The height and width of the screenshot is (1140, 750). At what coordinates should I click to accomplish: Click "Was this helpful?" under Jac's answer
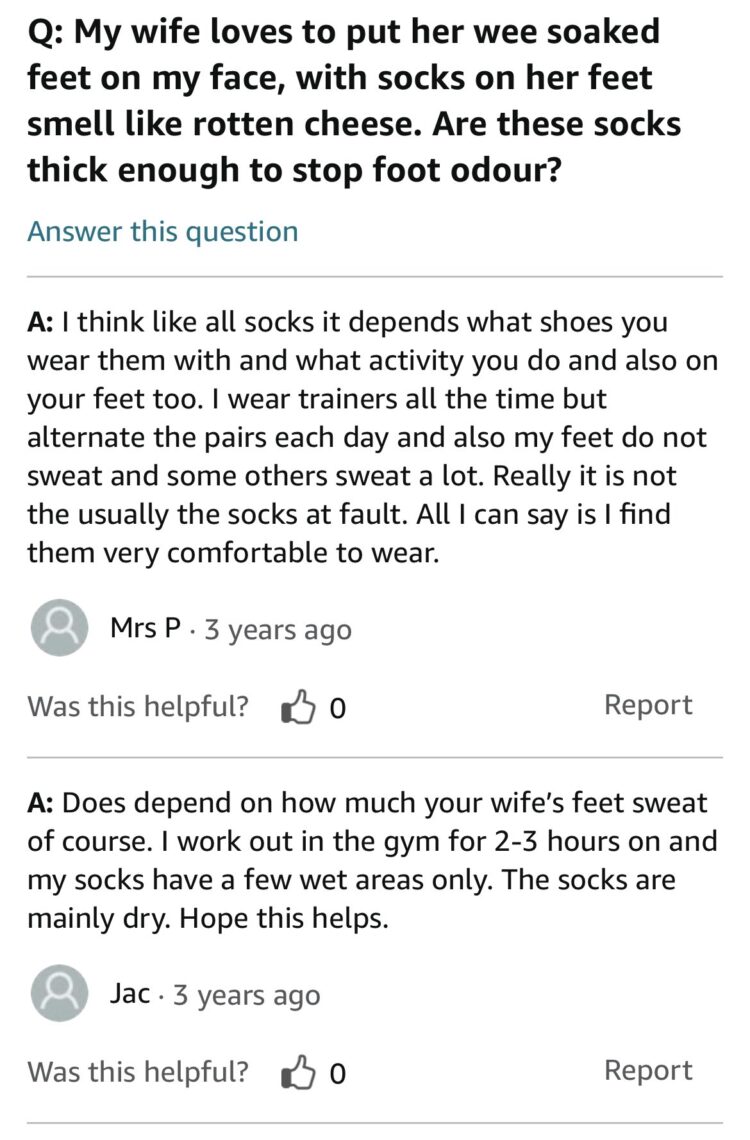(x=138, y=1071)
